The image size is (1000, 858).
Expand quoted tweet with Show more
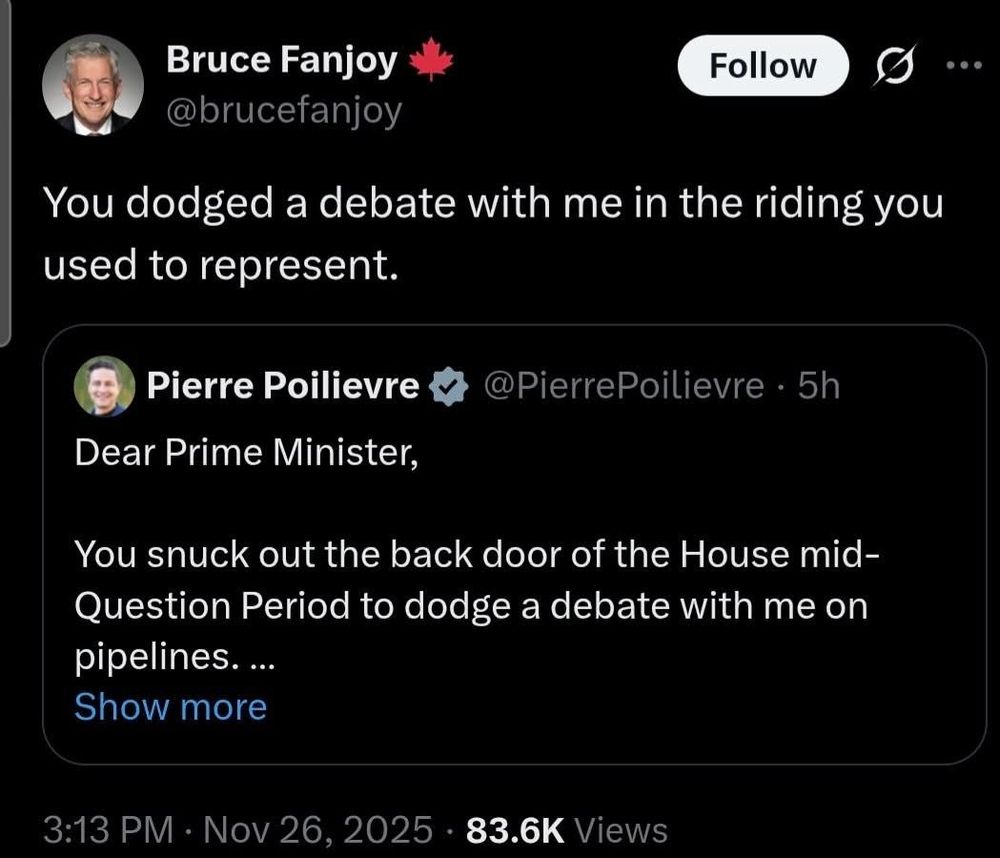coord(170,707)
